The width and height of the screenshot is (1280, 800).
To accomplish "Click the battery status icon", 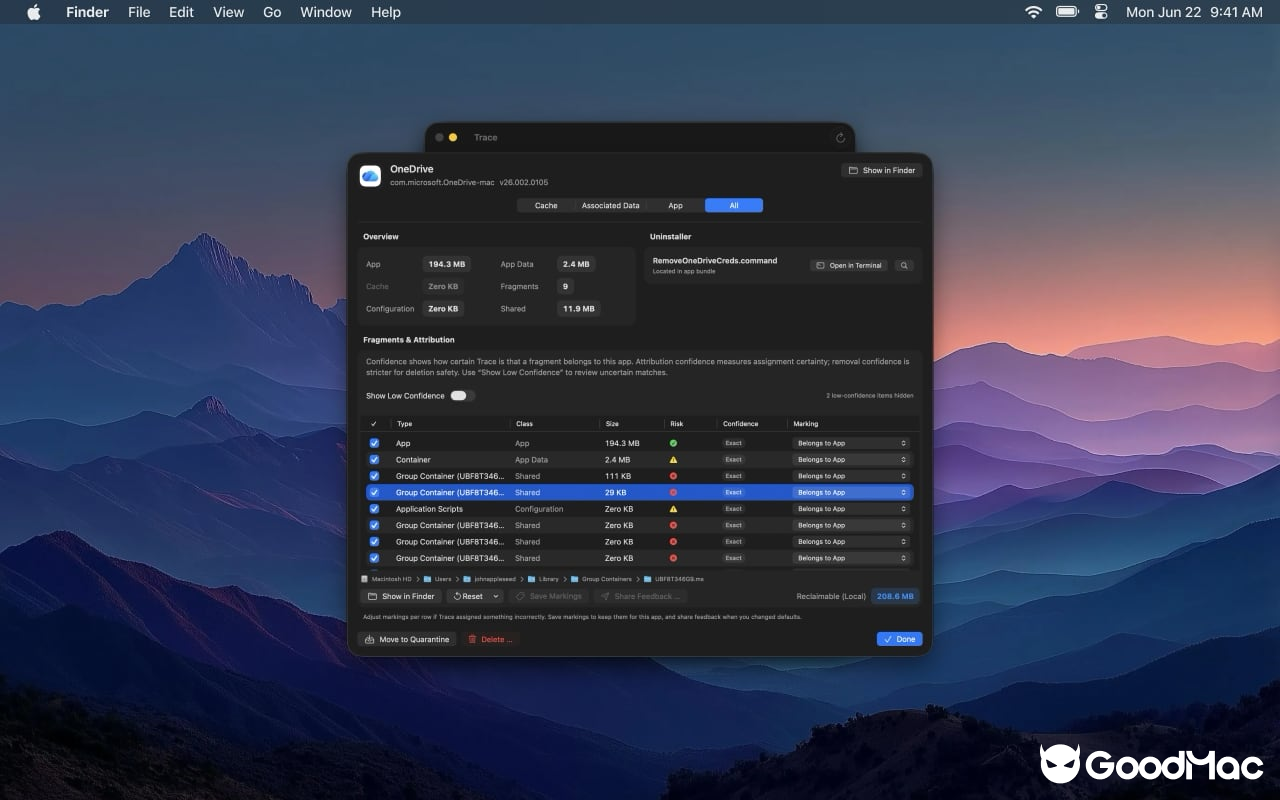I will 1067,12.
